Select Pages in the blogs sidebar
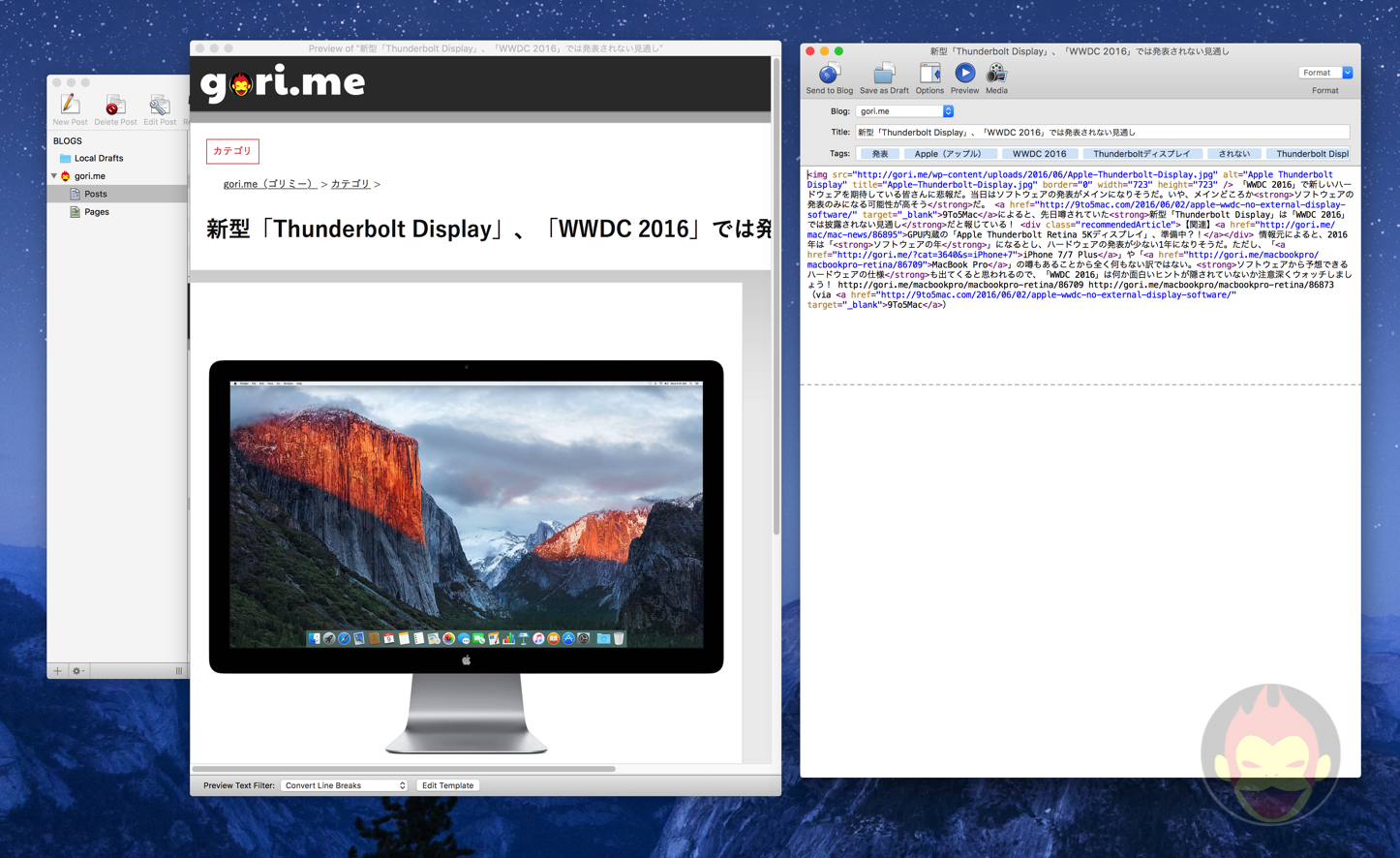 coord(96,212)
